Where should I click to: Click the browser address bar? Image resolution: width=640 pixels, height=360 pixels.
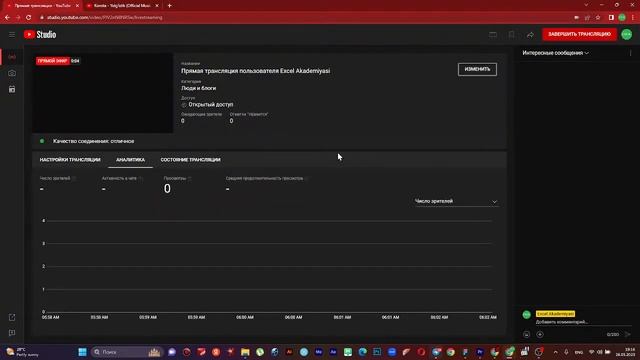(302, 18)
